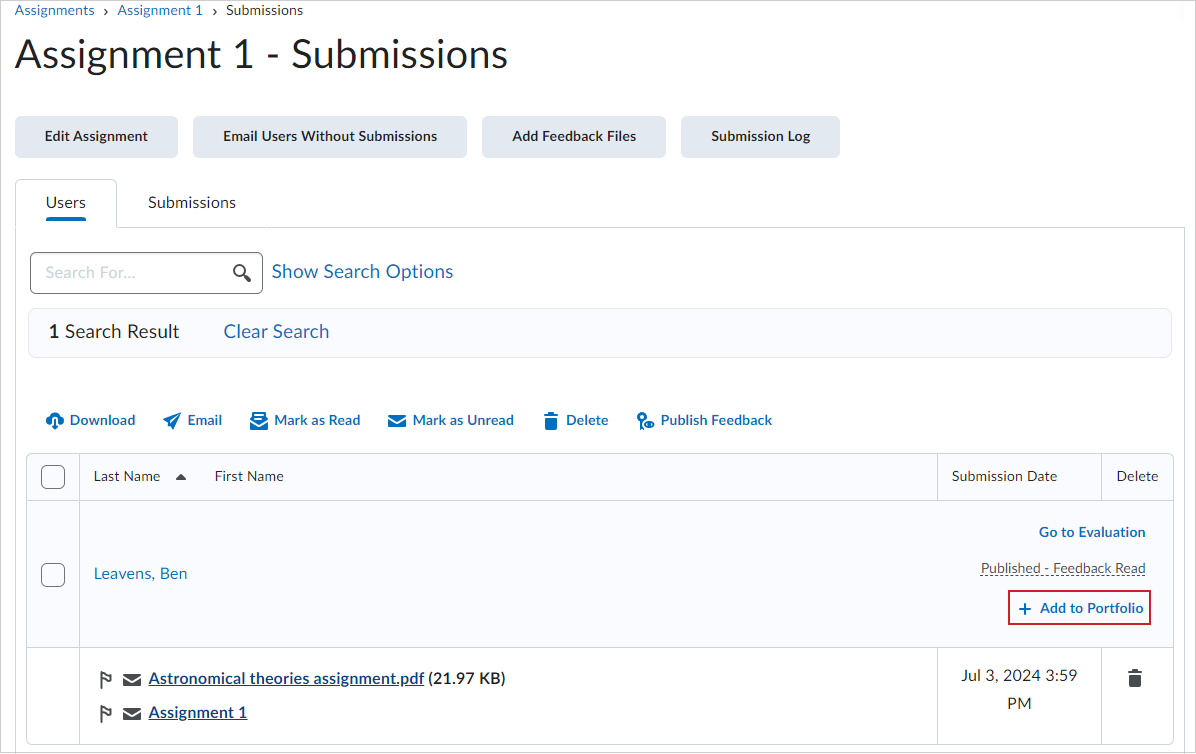The width and height of the screenshot is (1196, 754).
Task: Click the magnifying glass search icon
Action: coord(241,272)
